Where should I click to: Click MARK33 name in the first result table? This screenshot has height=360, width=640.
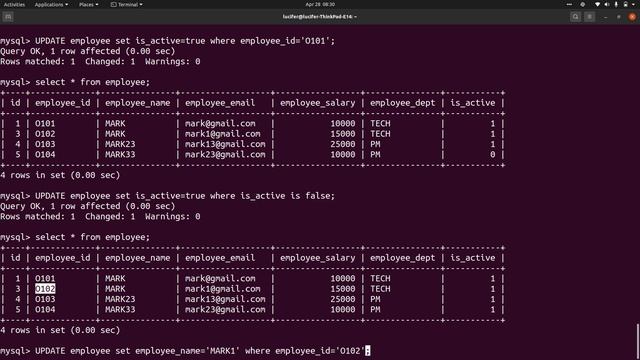coord(120,155)
